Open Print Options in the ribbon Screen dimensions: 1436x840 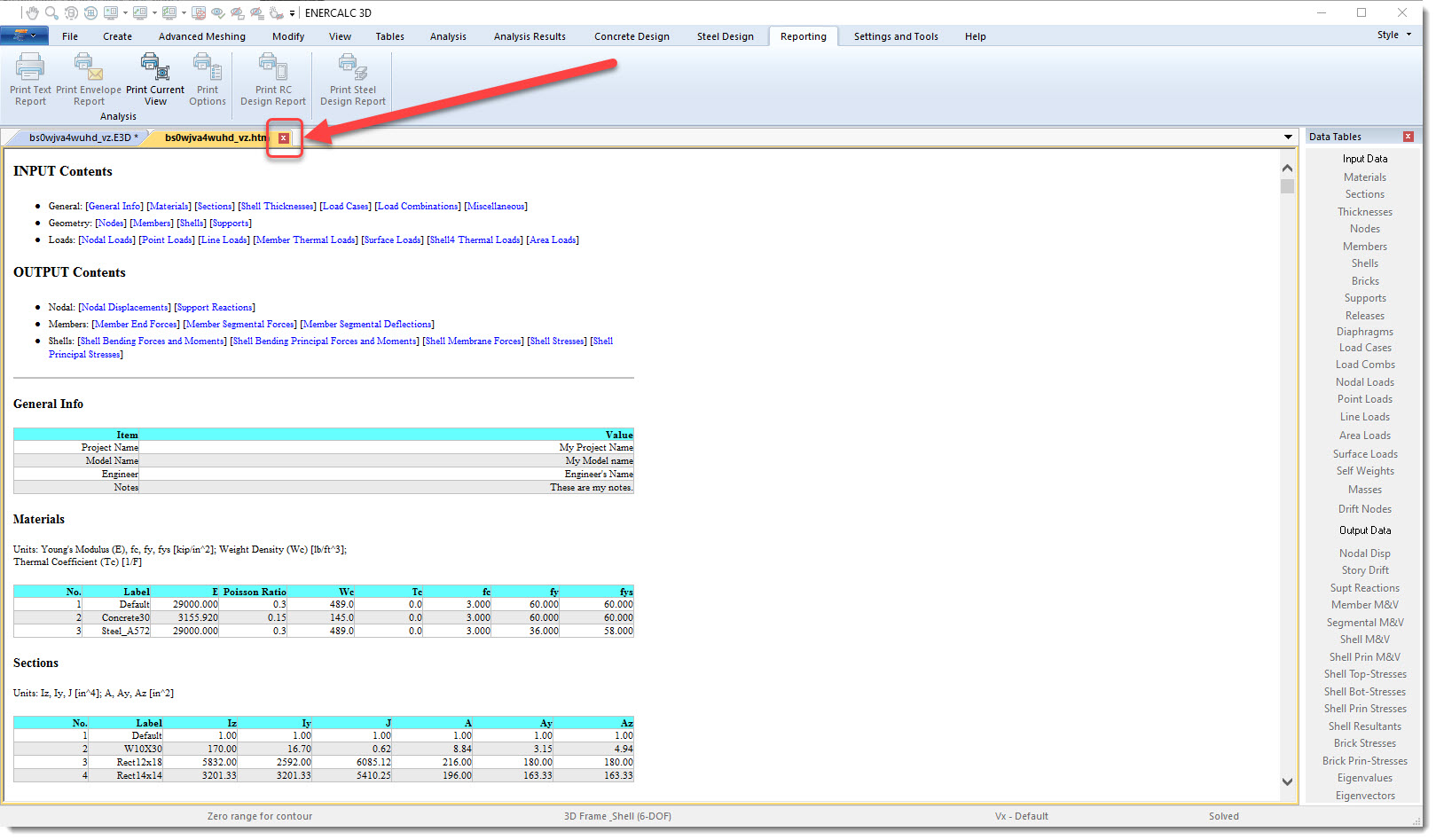pyautogui.click(x=207, y=67)
